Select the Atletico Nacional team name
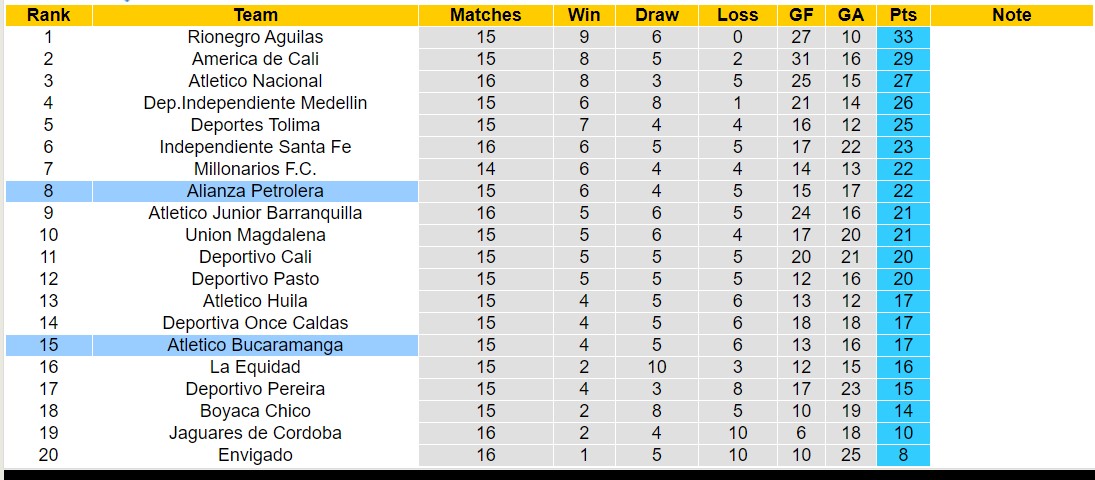 (x=255, y=81)
